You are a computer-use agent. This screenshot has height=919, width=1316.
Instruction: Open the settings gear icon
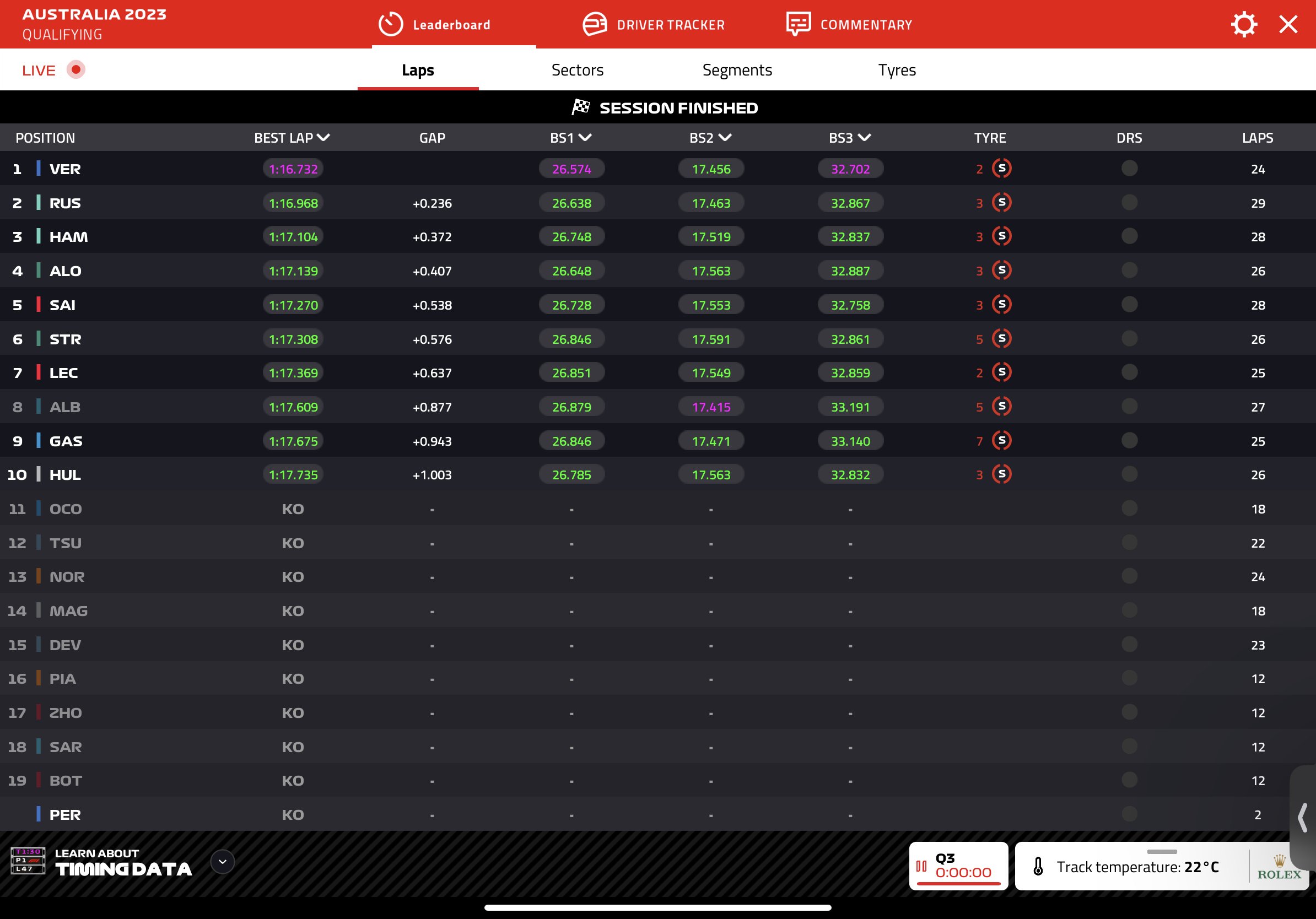[x=1244, y=25]
